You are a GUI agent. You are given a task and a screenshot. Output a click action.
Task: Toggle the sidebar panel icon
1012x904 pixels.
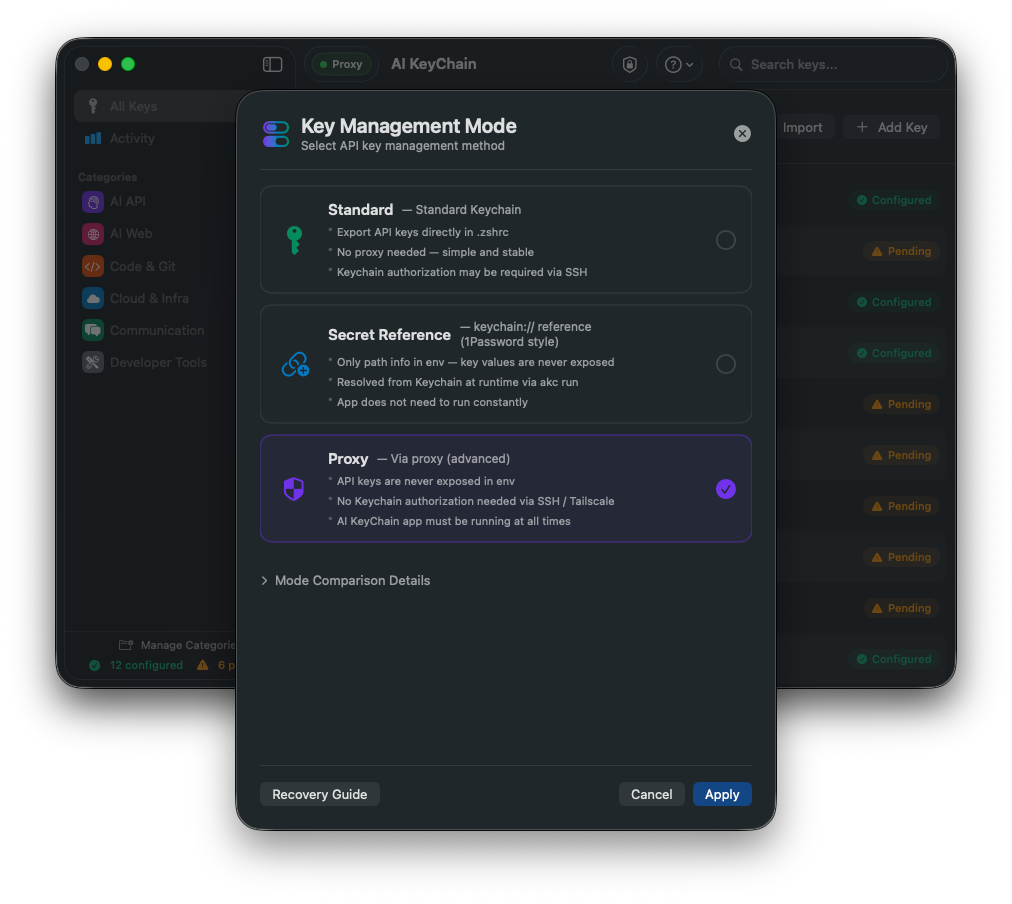click(272, 64)
